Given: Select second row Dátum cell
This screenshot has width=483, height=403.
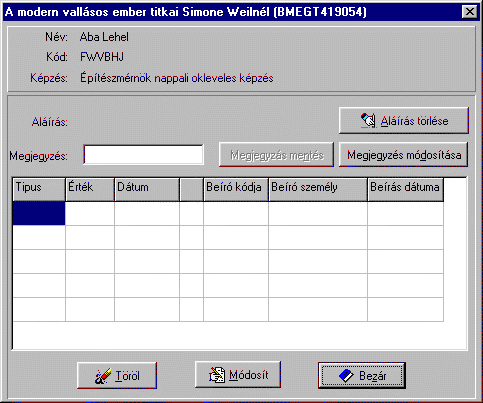Looking at the screenshot, I should (x=147, y=237).
